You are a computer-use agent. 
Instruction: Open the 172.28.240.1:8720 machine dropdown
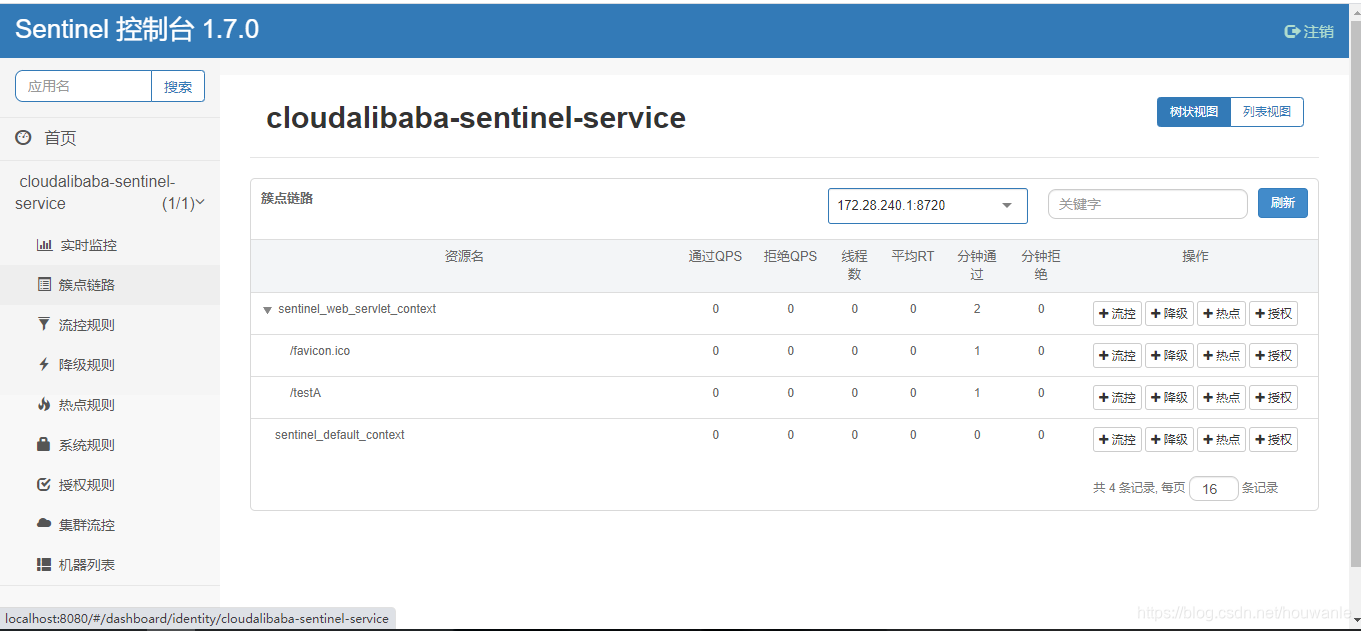pyautogui.click(x=927, y=205)
